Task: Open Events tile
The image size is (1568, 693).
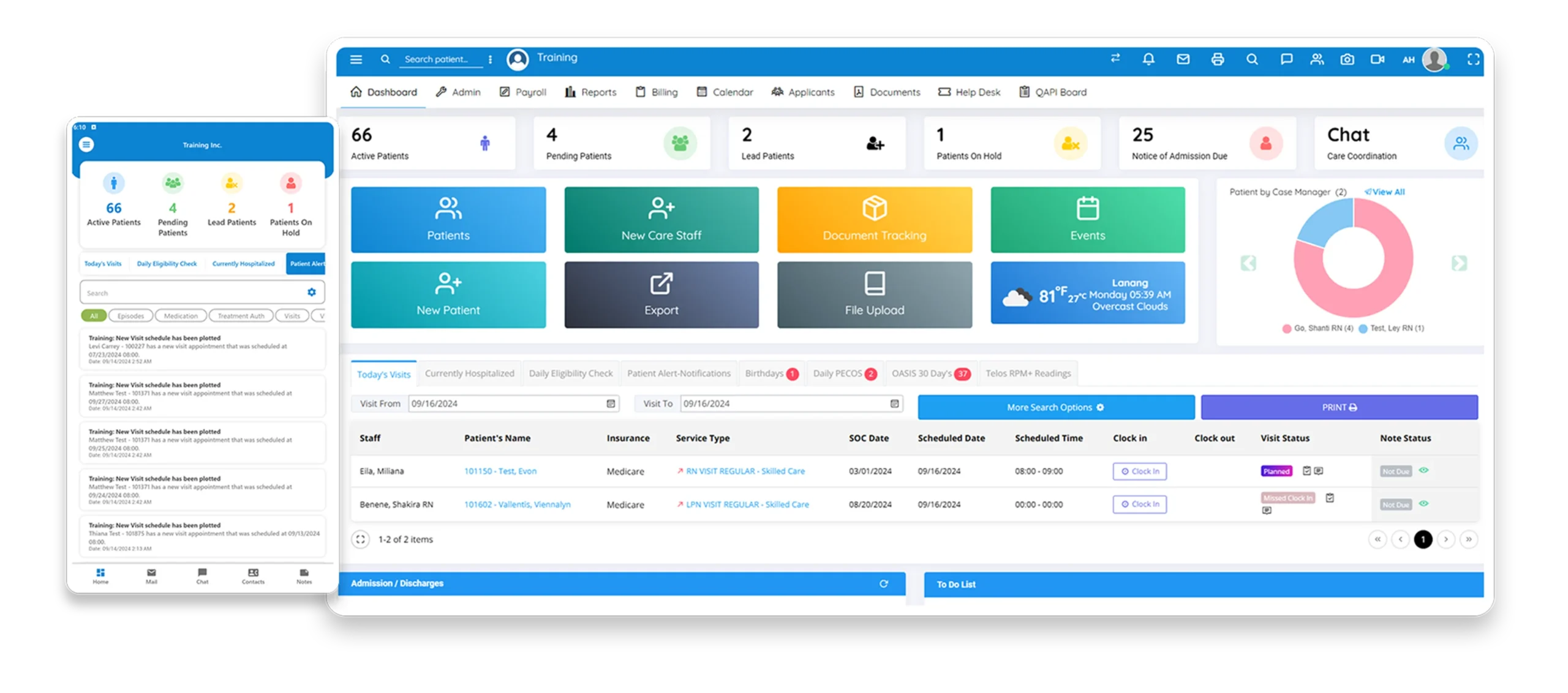Action: (x=1087, y=220)
